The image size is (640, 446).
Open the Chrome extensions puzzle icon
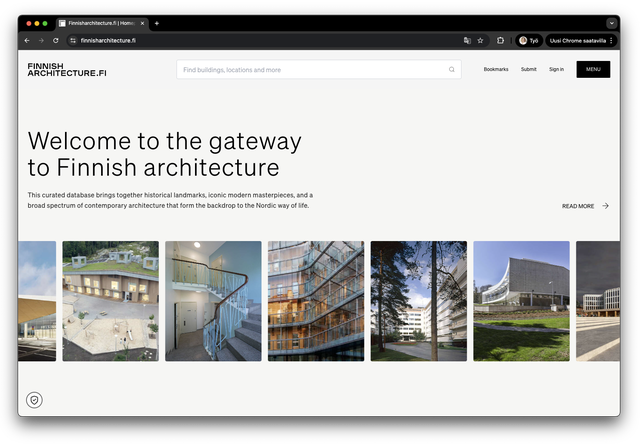(500, 41)
